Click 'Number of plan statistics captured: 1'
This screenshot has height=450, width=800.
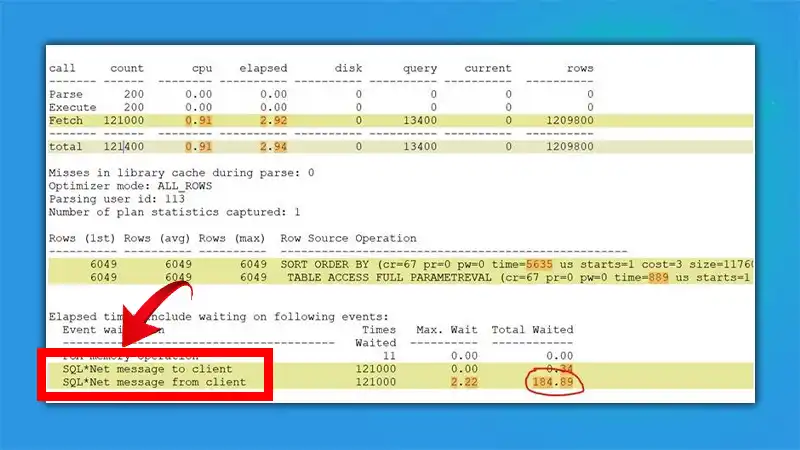[174, 212]
